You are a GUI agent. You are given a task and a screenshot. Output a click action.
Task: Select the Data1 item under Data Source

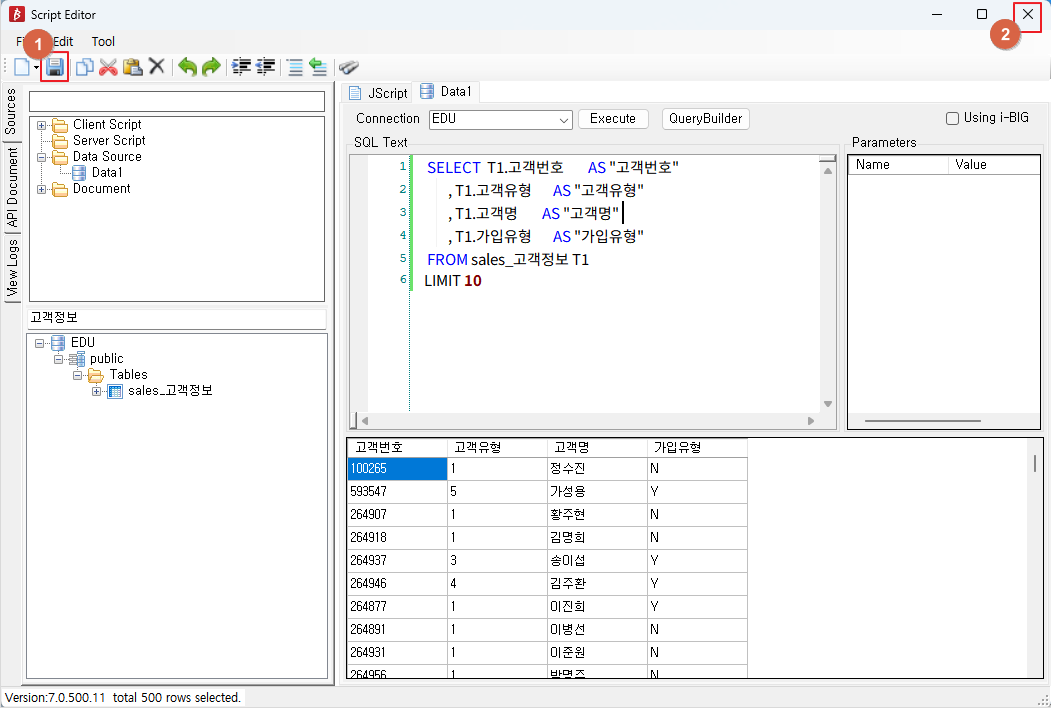[107, 172]
